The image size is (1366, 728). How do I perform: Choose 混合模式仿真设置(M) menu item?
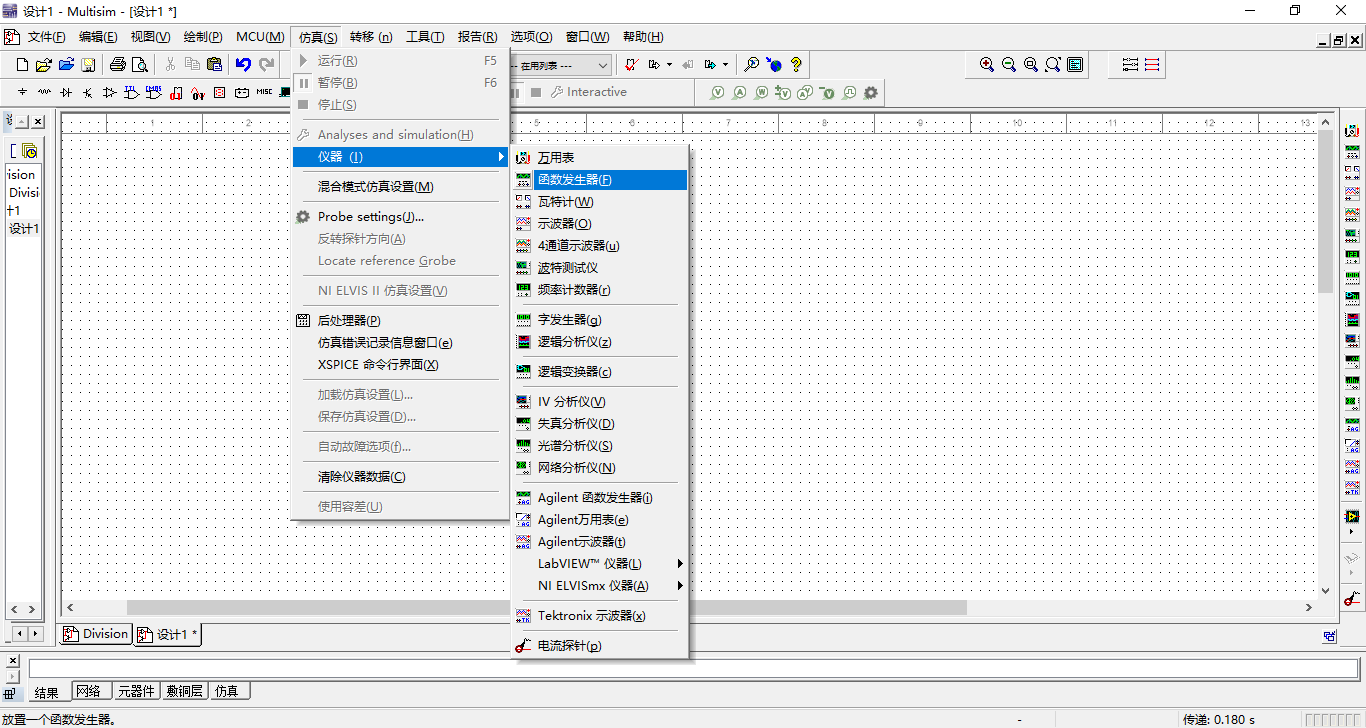(400, 187)
